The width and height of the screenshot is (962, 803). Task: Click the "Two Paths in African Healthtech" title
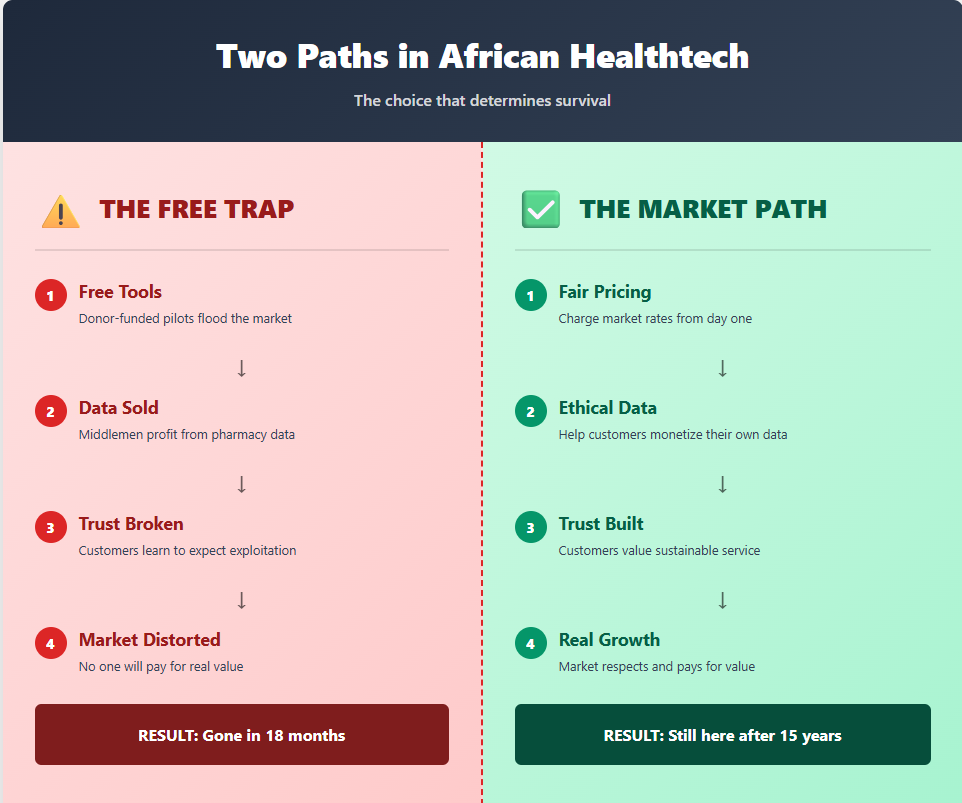(x=482, y=56)
